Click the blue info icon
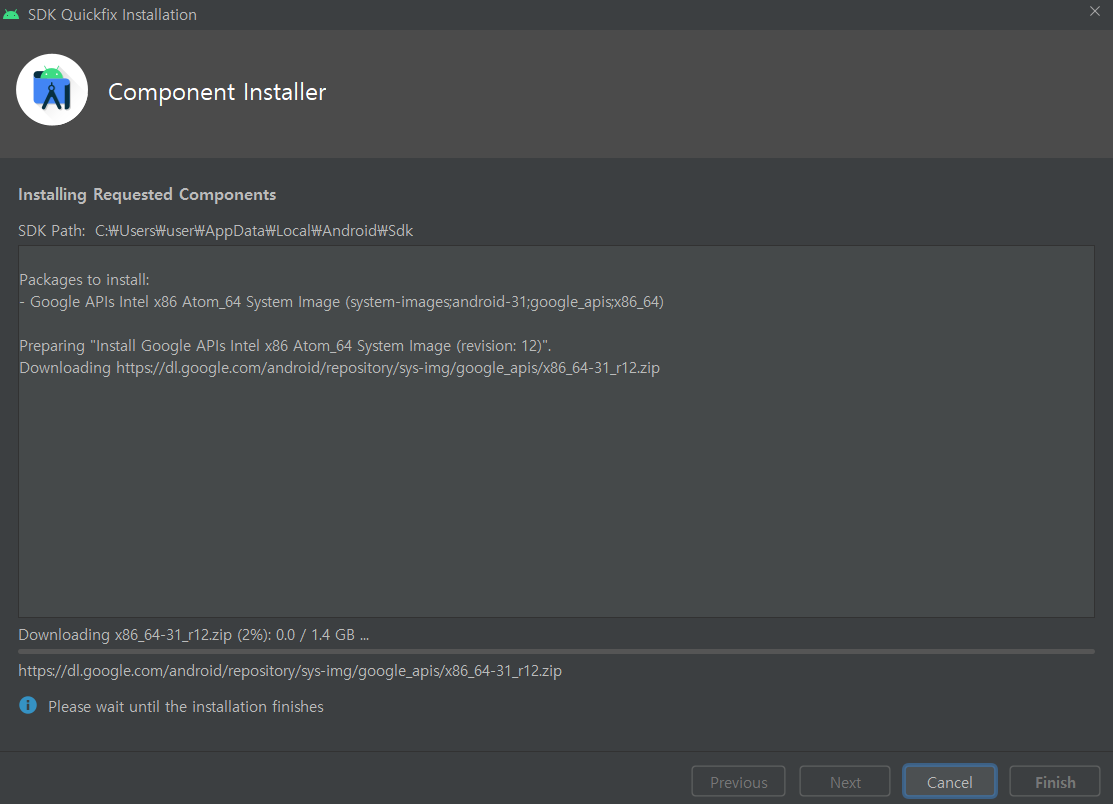This screenshot has width=1113, height=804. pyautogui.click(x=28, y=705)
